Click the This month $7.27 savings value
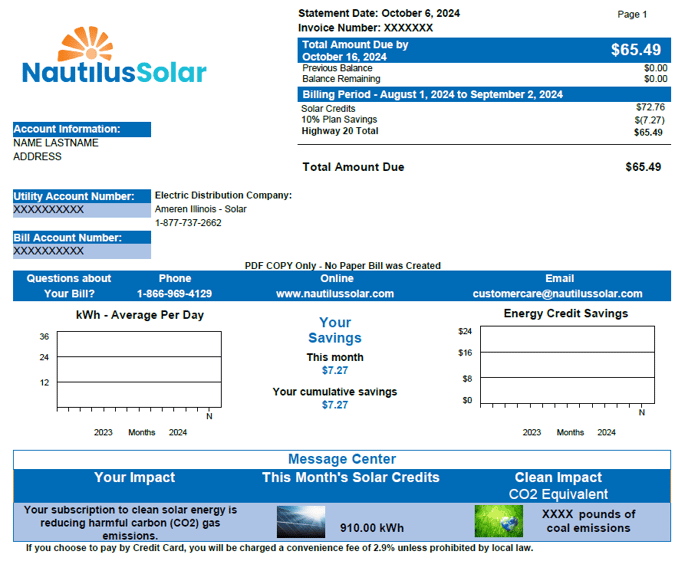688x584 pixels. coord(335,370)
